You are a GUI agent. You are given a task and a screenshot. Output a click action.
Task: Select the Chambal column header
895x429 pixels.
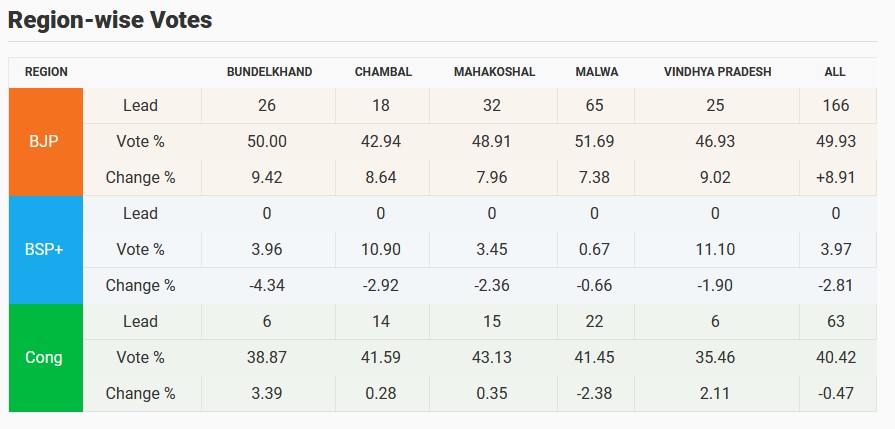(x=383, y=72)
